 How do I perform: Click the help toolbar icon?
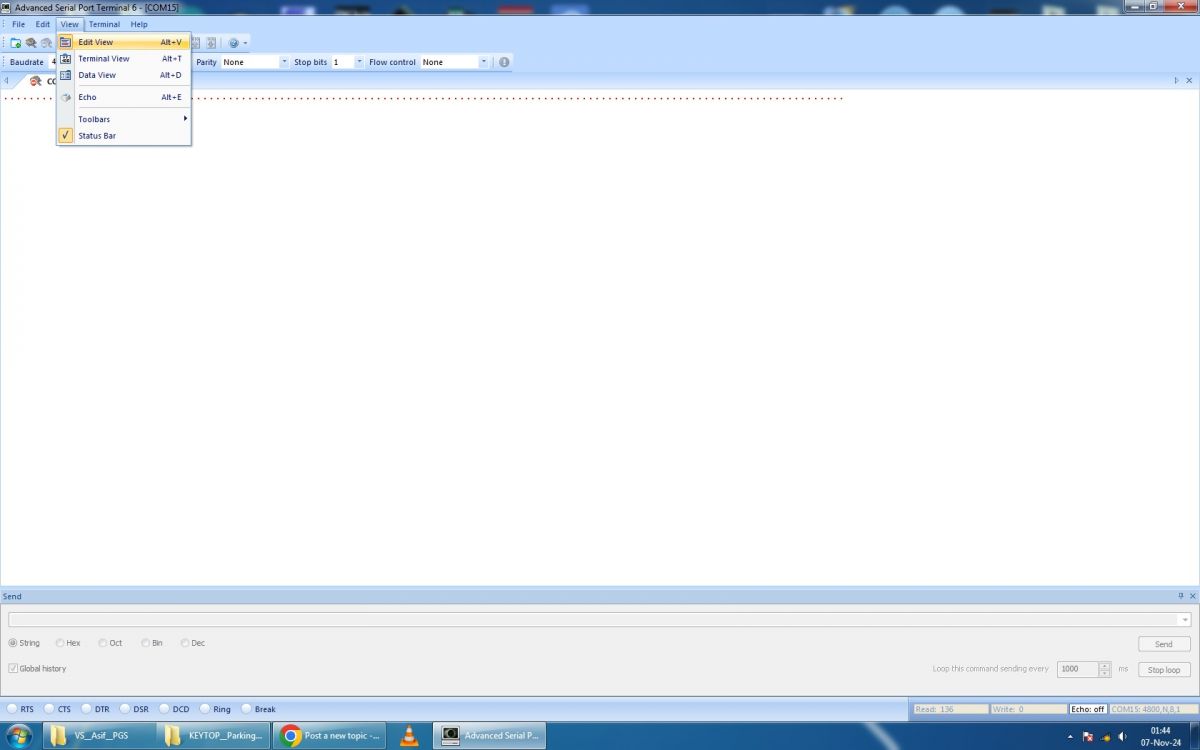click(x=233, y=43)
